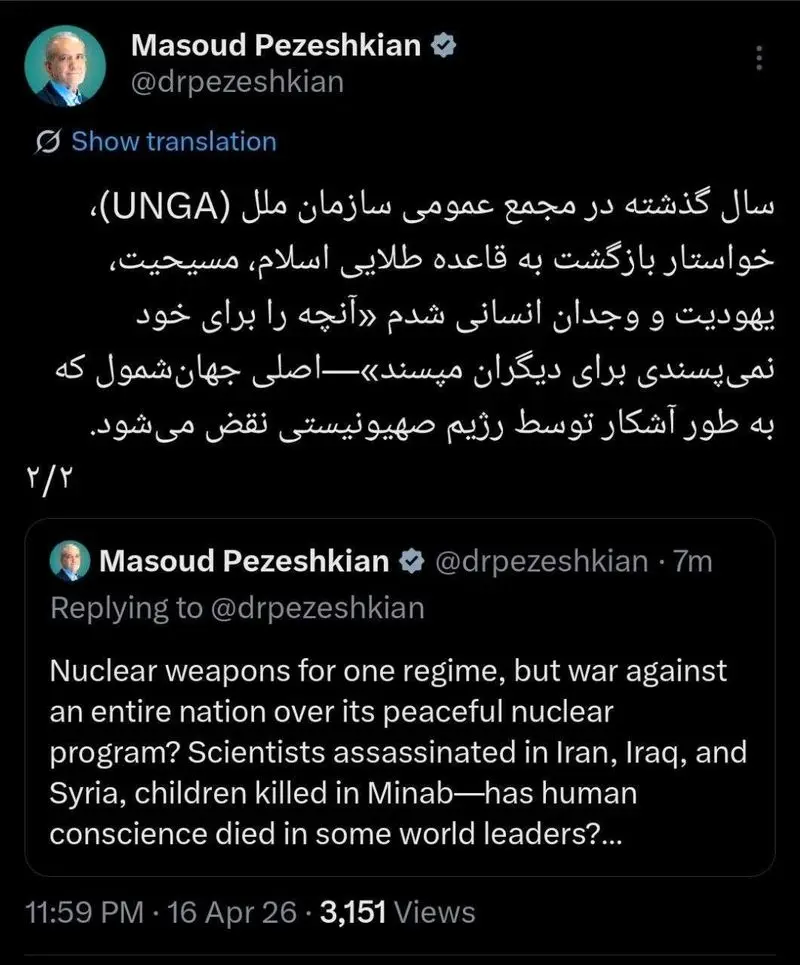Viewport: 800px width, 965px height.
Task: Click the author name in the quoted tweet
Action: 246,562
